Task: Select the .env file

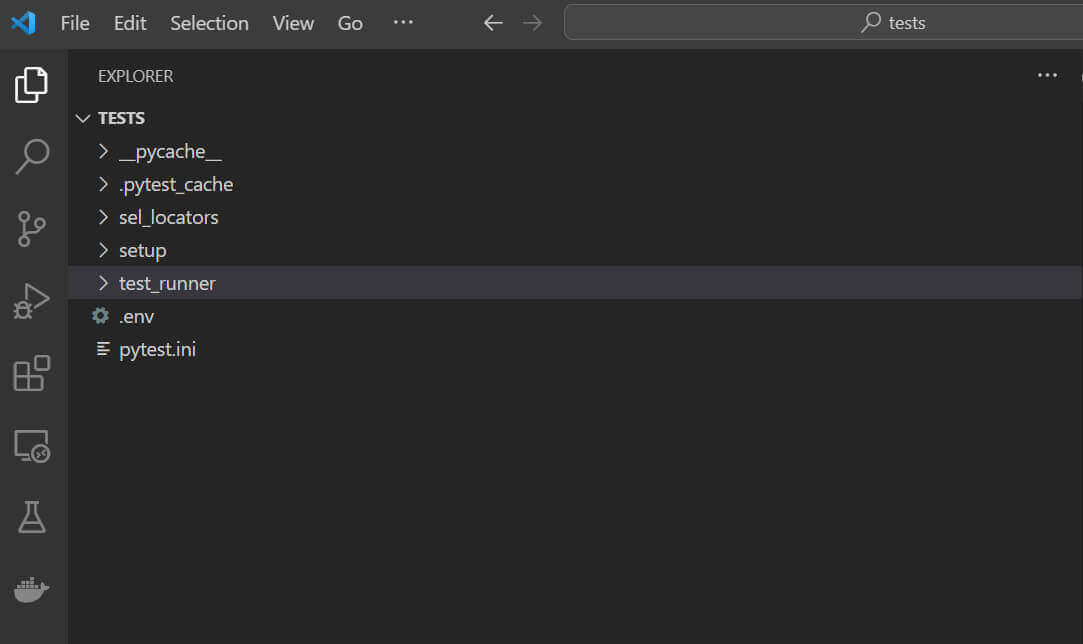Action: [x=136, y=316]
